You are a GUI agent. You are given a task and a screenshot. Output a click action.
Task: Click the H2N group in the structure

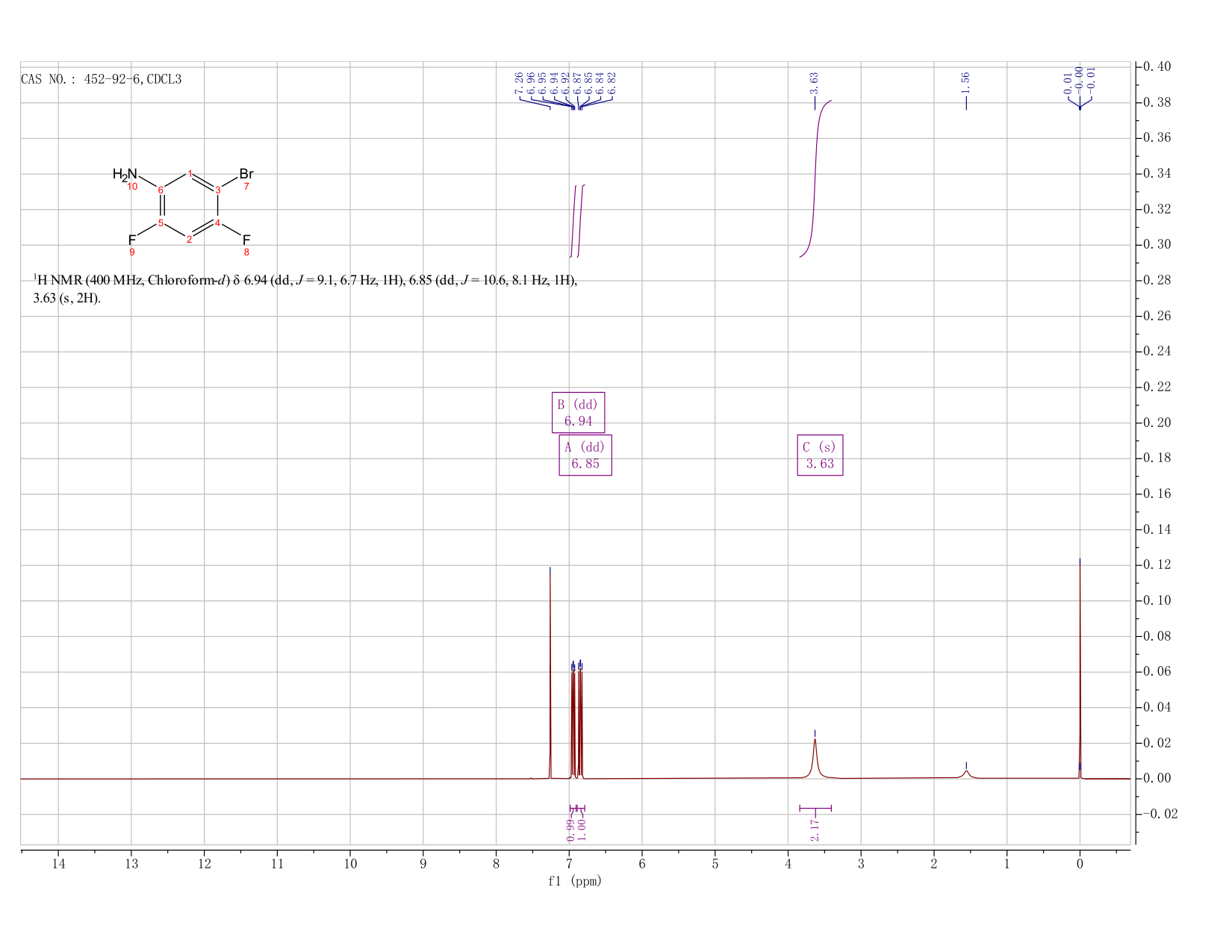coord(125,175)
